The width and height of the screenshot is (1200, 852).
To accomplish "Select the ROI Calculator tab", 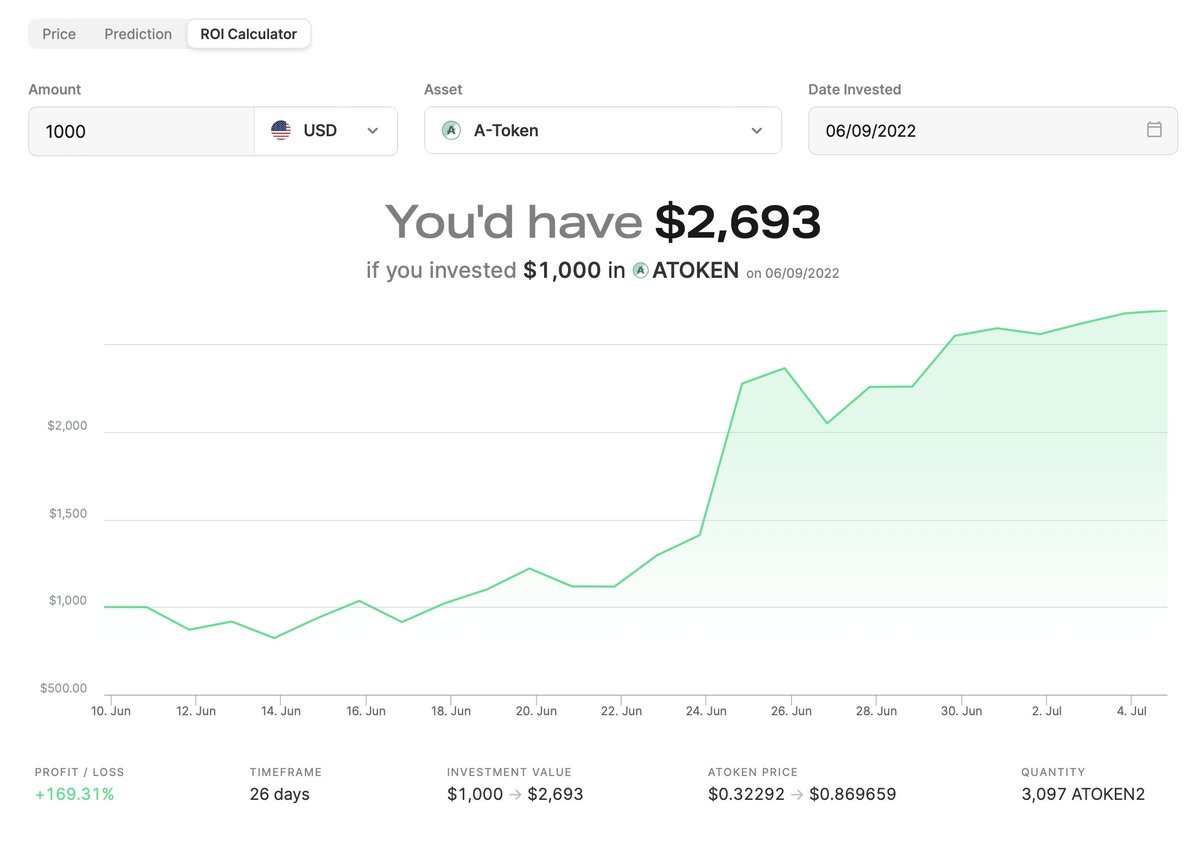I will point(249,34).
